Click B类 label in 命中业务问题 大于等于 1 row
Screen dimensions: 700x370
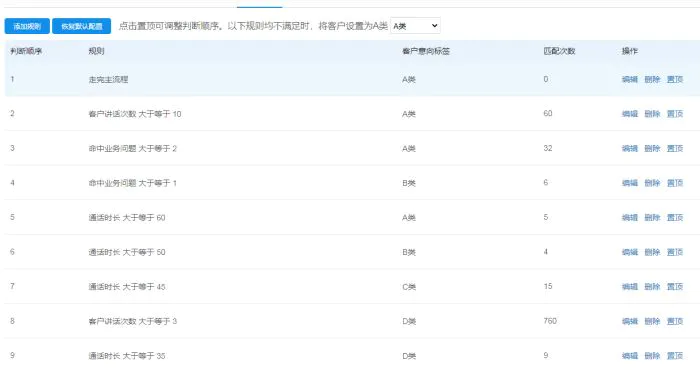click(409, 183)
